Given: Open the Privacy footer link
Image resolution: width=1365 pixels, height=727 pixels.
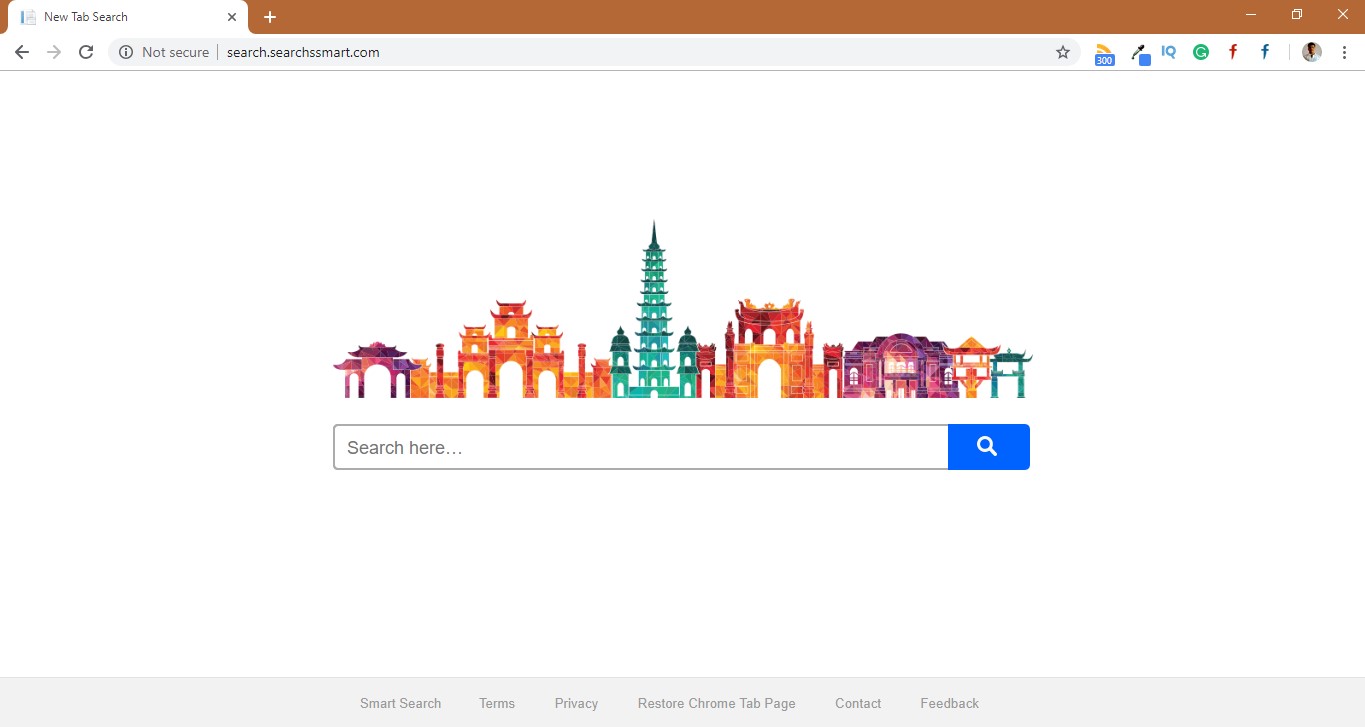Looking at the screenshot, I should 576,703.
